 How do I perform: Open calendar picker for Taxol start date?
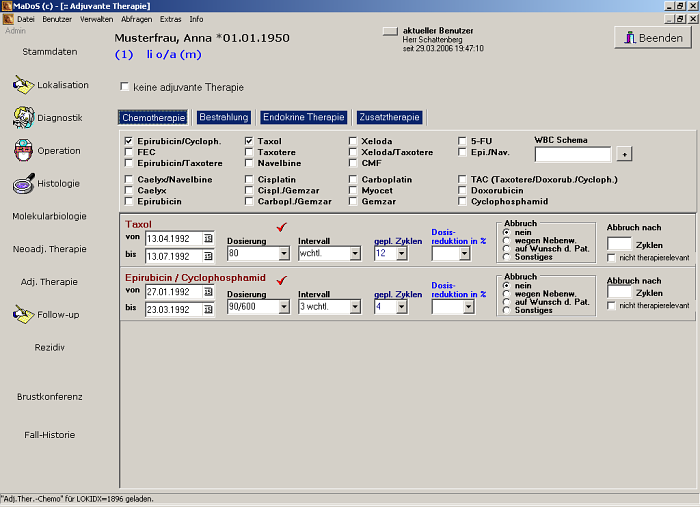coord(208,239)
